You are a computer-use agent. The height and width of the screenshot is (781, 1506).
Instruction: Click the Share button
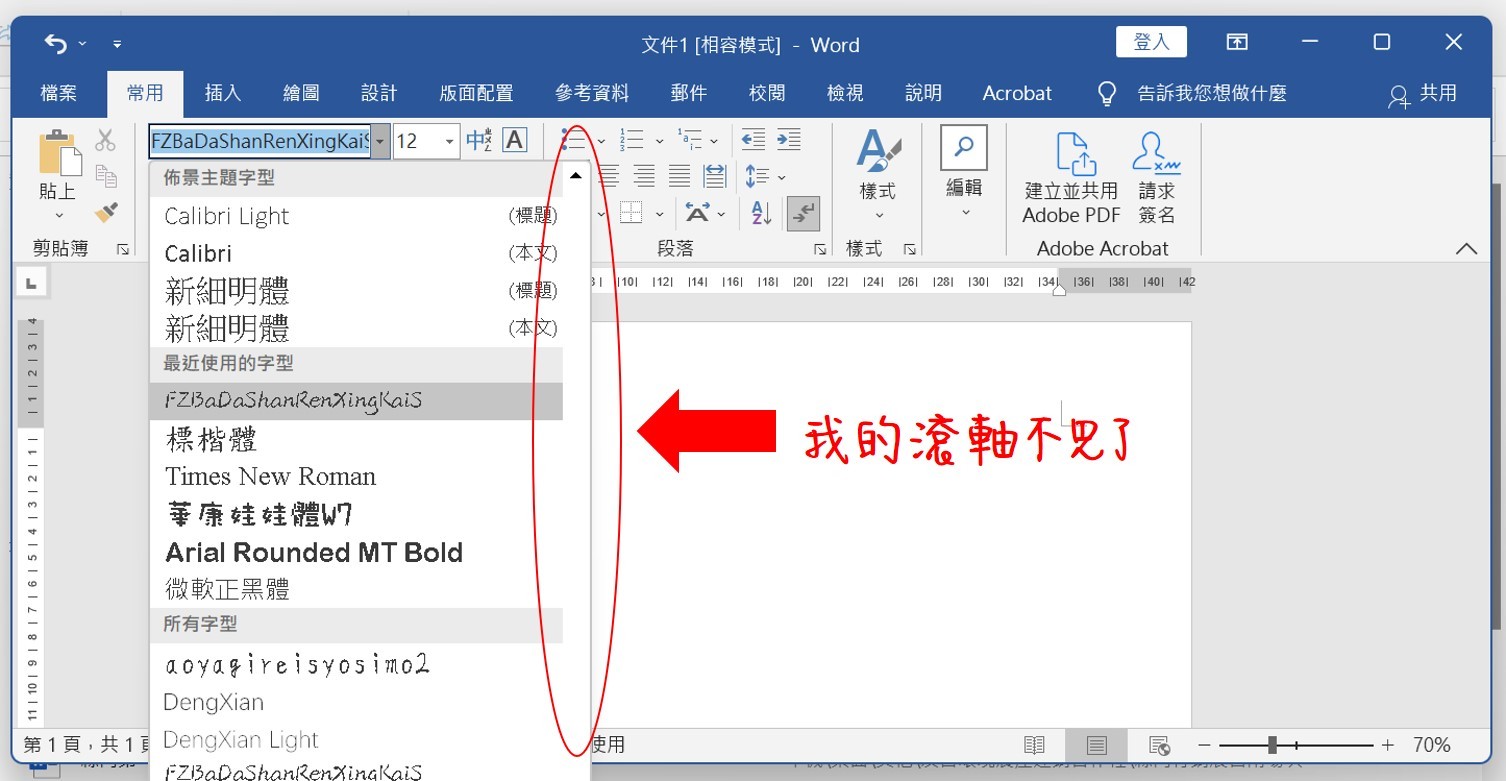point(1423,94)
